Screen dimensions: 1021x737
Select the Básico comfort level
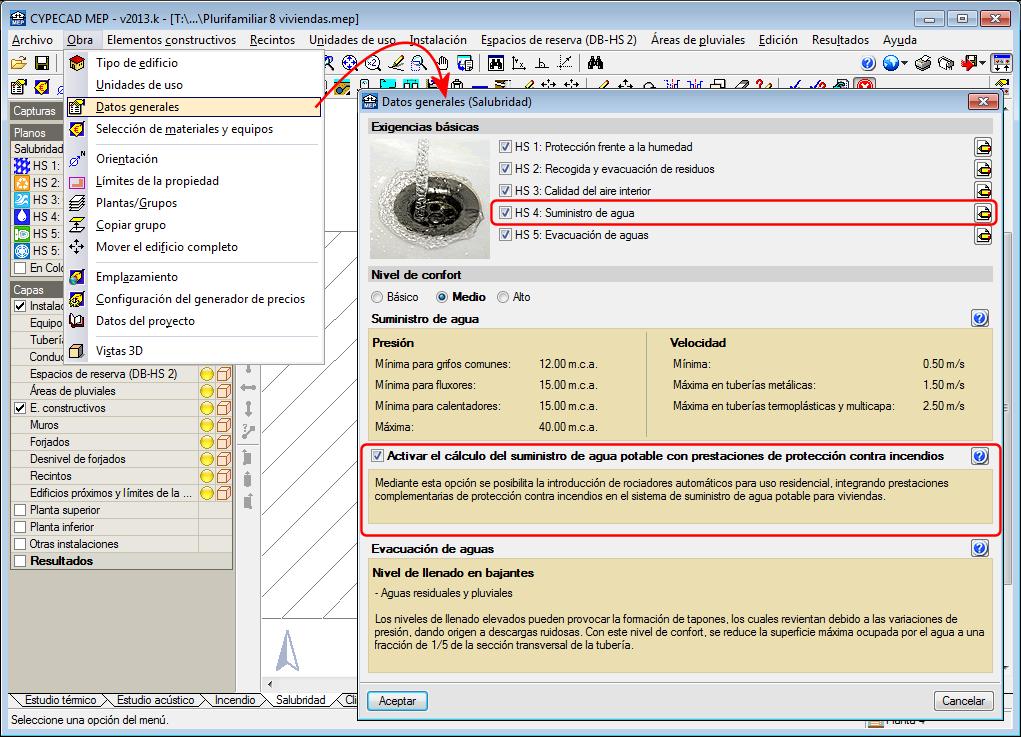pyautogui.click(x=377, y=297)
